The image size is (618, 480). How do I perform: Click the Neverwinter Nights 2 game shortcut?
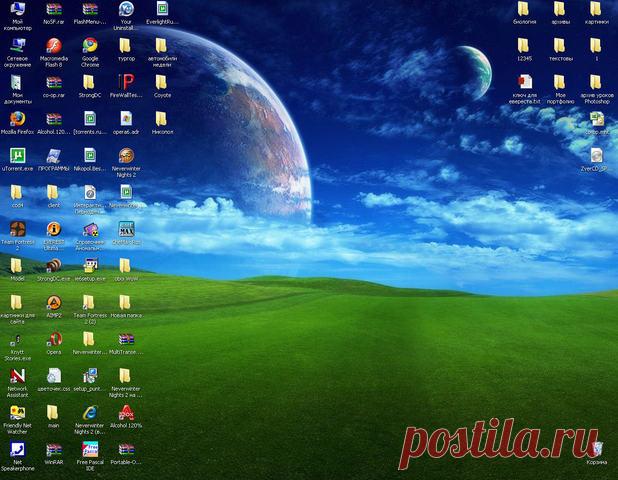[126, 155]
